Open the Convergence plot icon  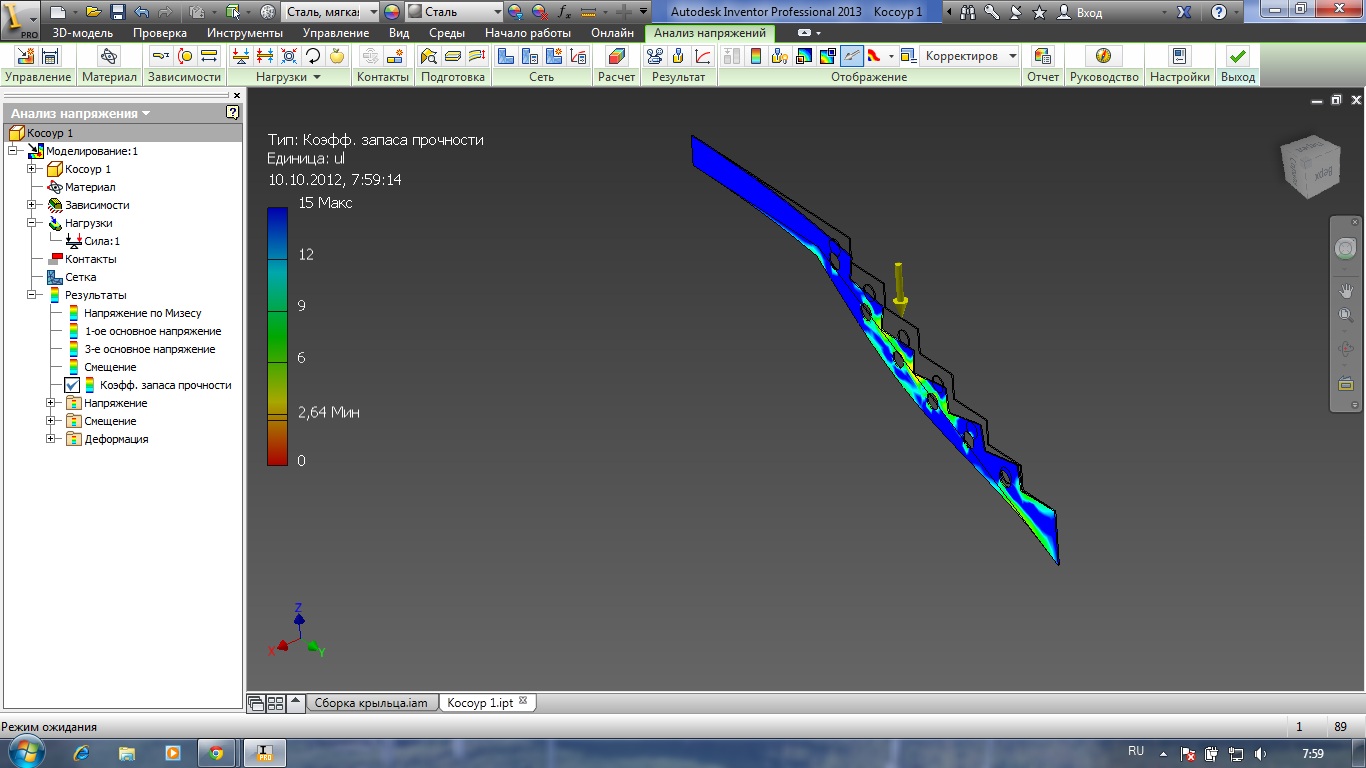pos(703,56)
